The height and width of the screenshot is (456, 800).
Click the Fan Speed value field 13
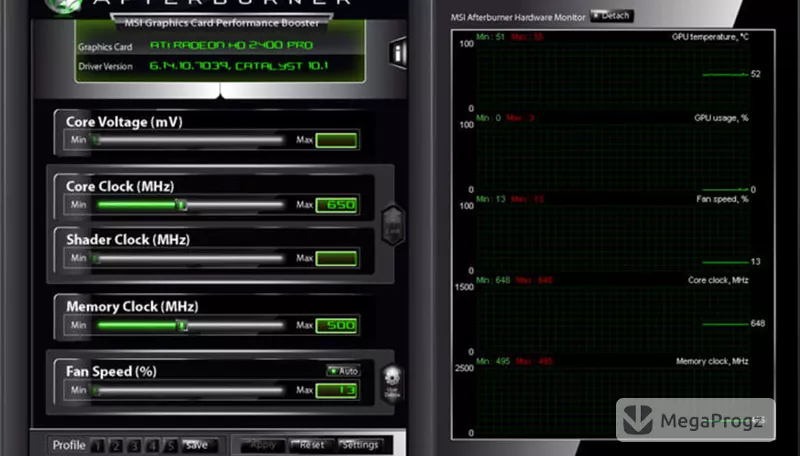tap(337, 391)
